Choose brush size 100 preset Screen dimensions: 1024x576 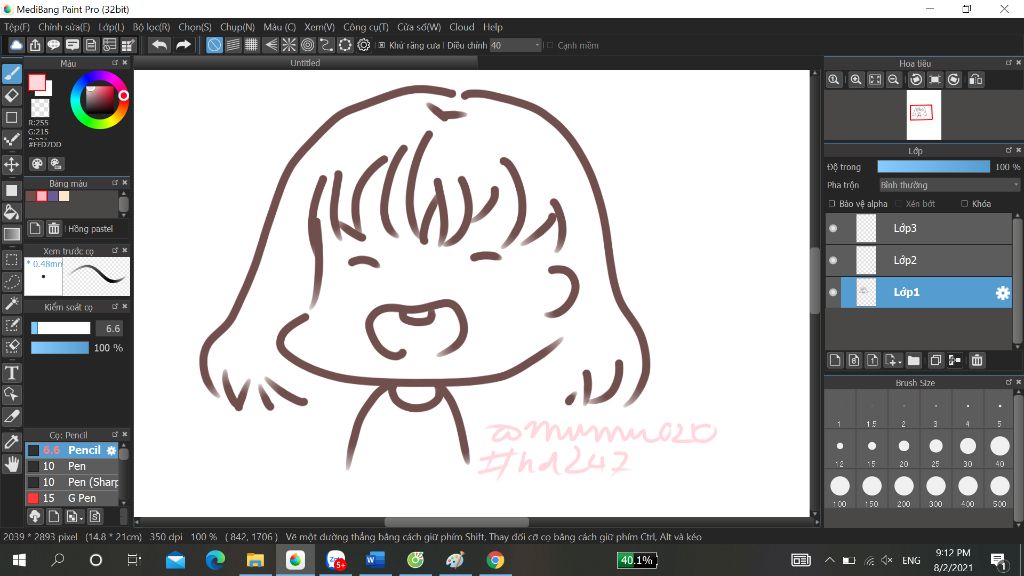pos(840,488)
